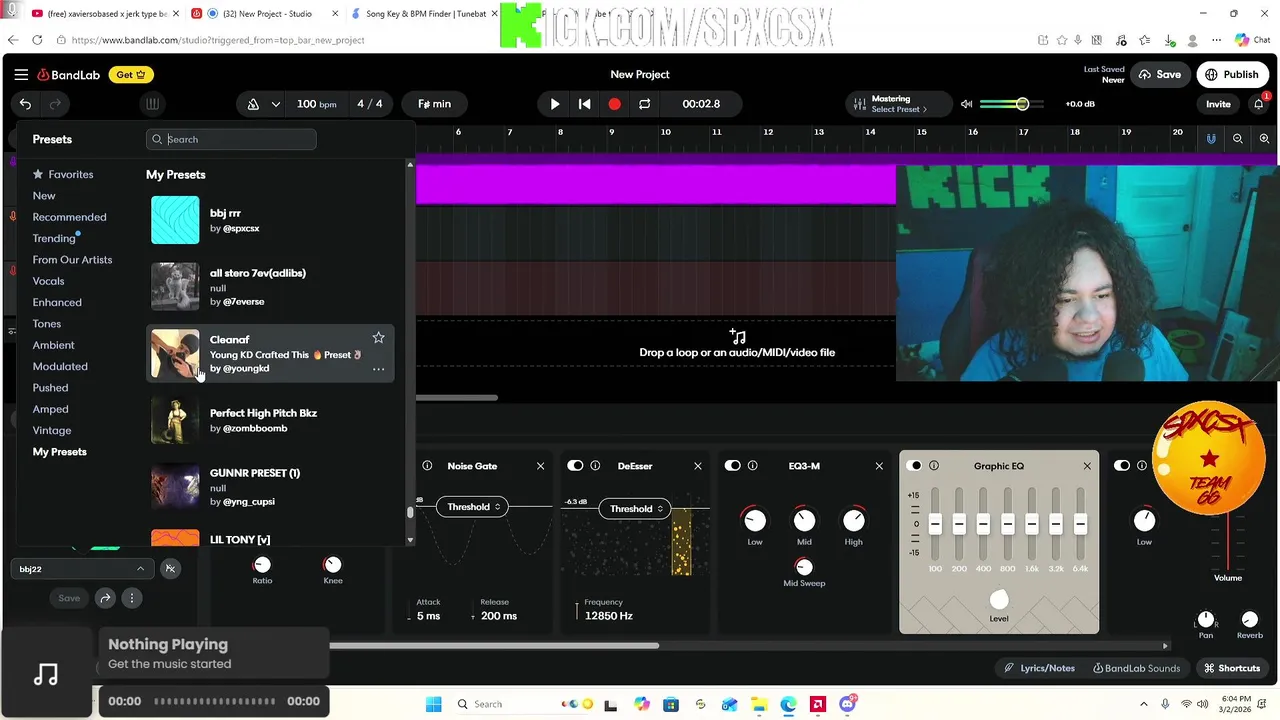Image resolution: width=1280 pixels, height=720 pixels.
Task: Select the Vocals preset category
Action: 48,281
